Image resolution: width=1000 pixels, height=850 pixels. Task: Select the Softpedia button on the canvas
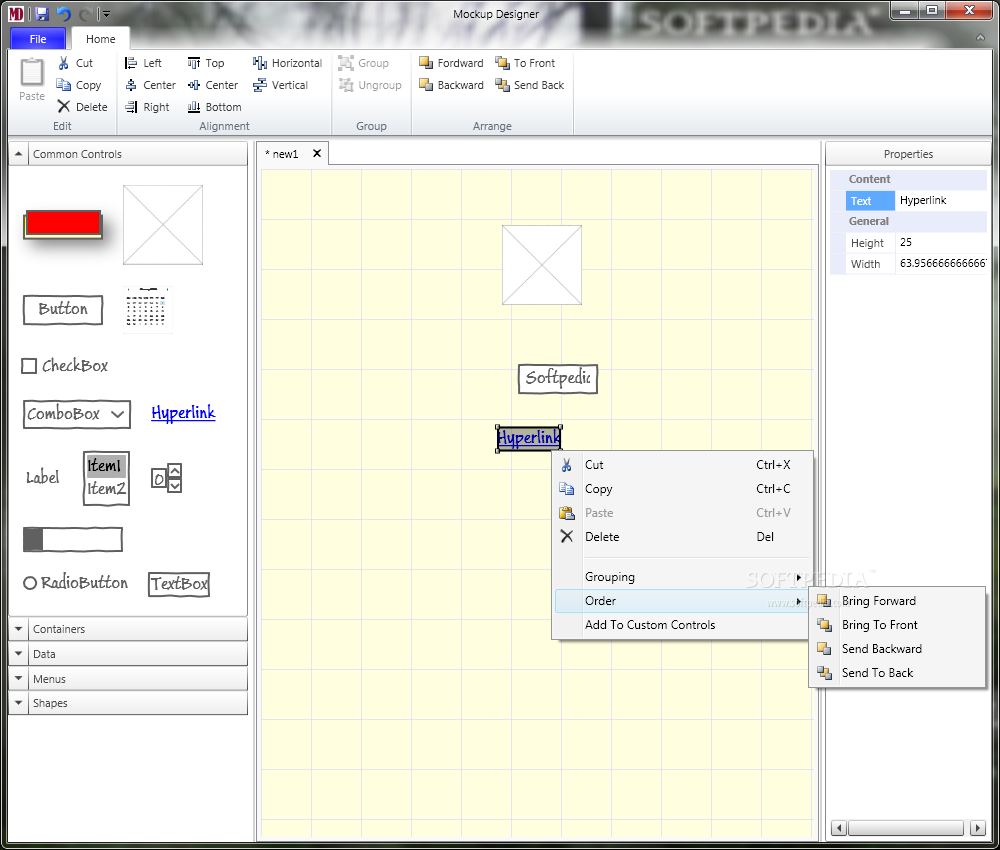558,379
